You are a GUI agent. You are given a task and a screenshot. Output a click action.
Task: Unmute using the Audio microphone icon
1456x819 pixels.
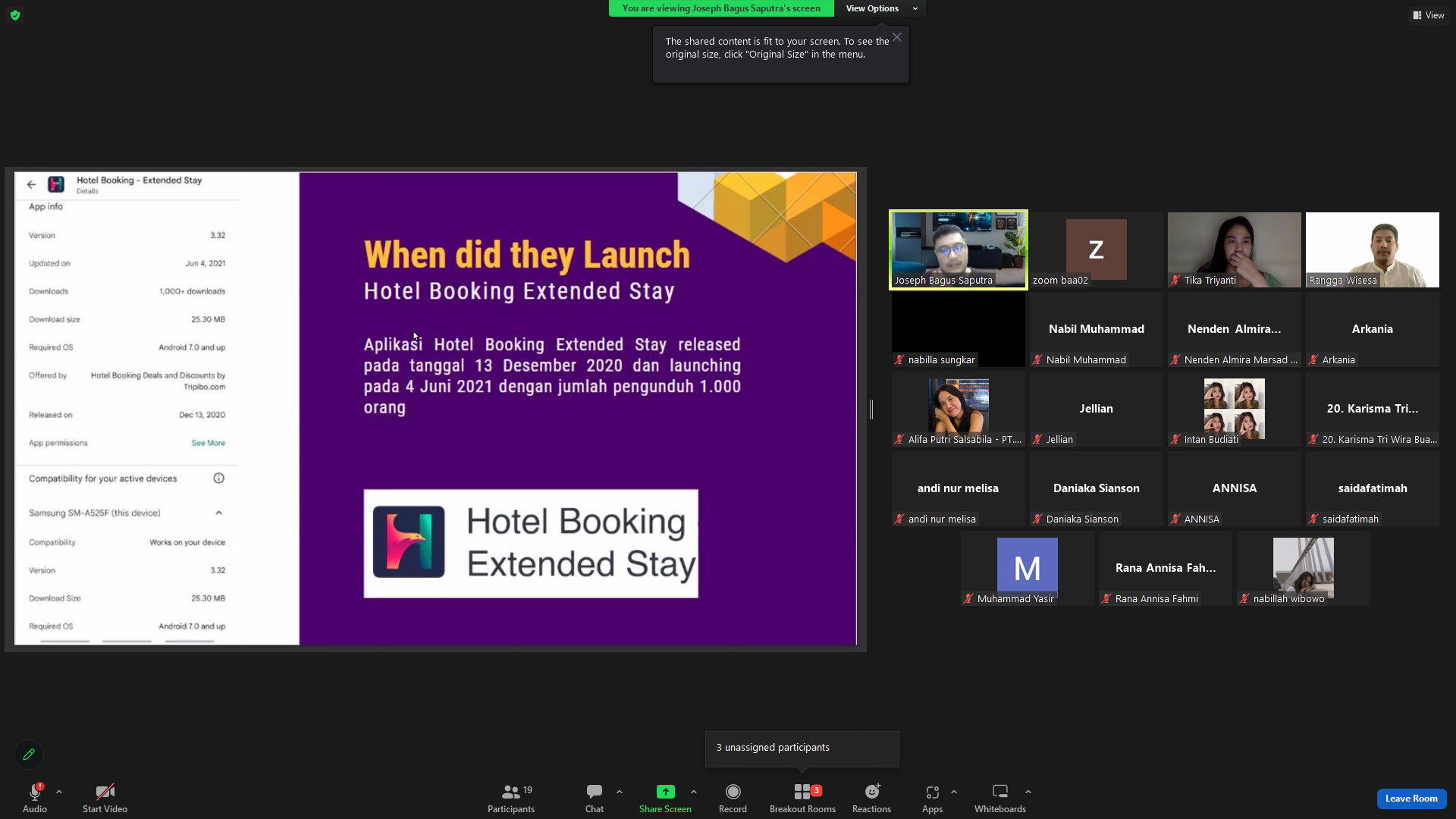(x=35, y=792)
